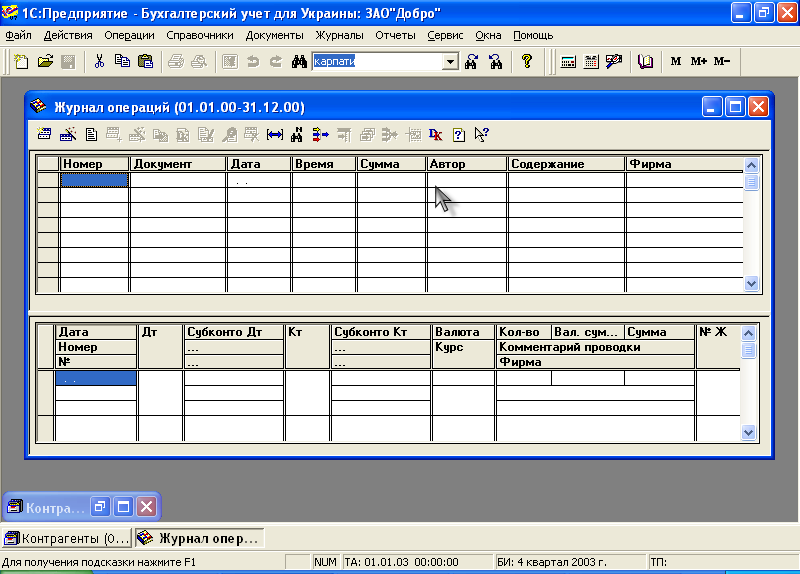
Task: Open the Журналы menu
Action: (x=339, y=35)
